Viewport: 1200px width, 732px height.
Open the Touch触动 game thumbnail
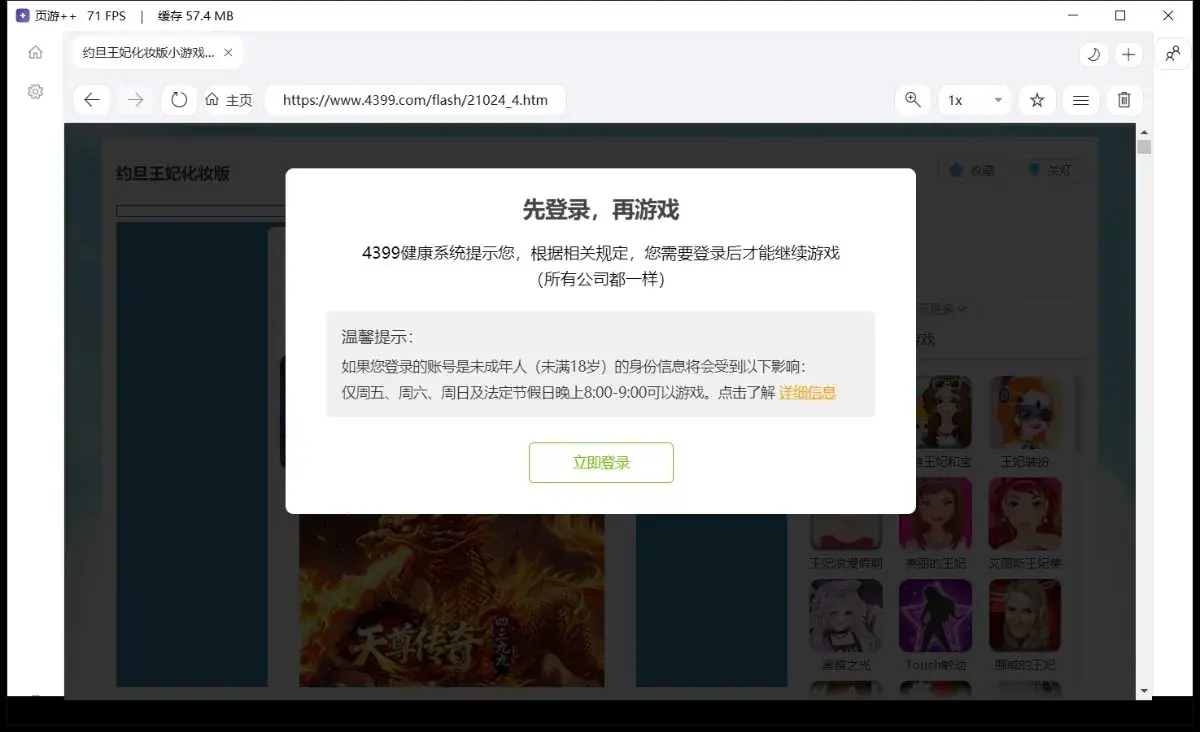click(x=935, y=616)
